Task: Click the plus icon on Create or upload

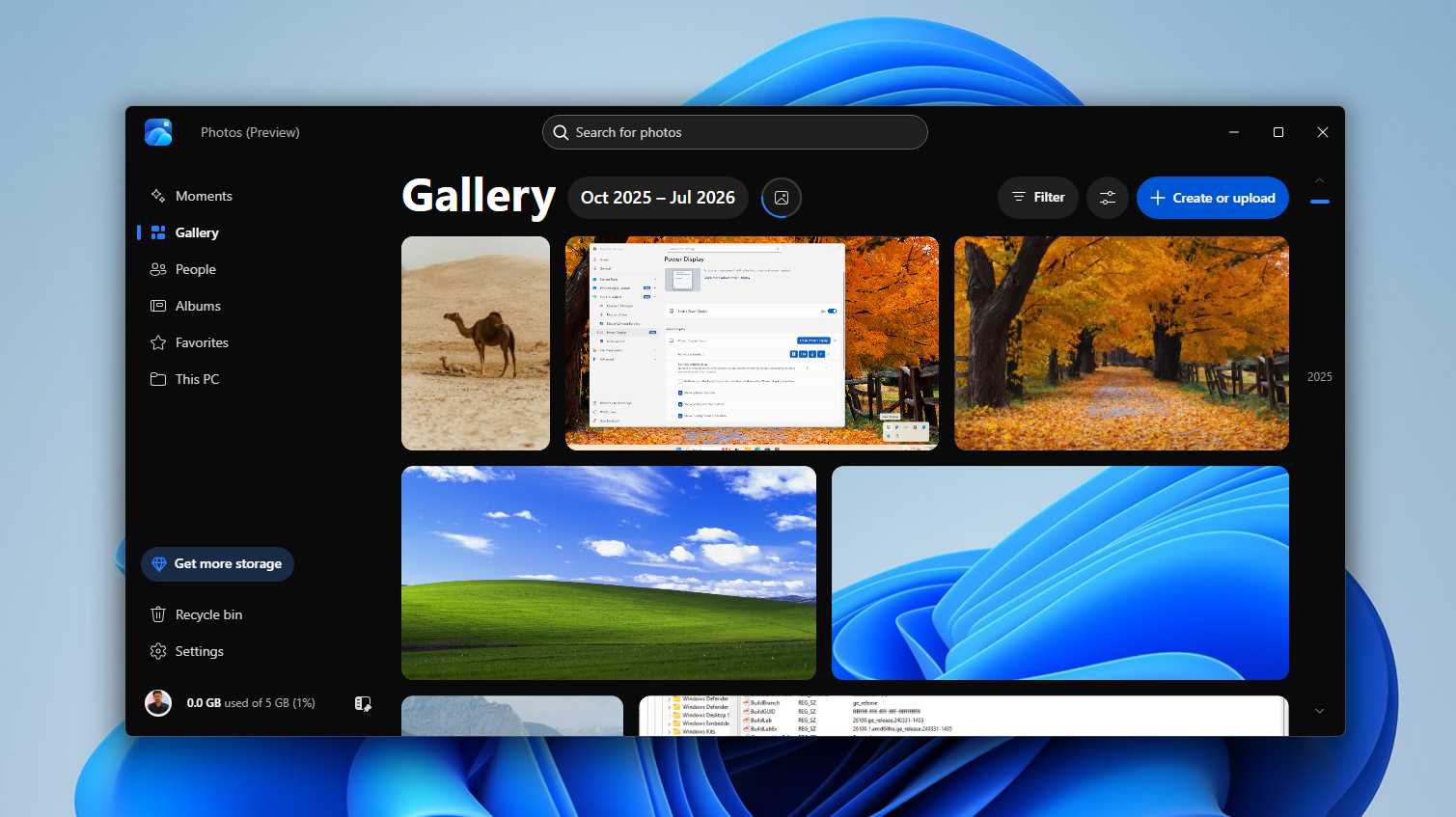Action: 1158,198
